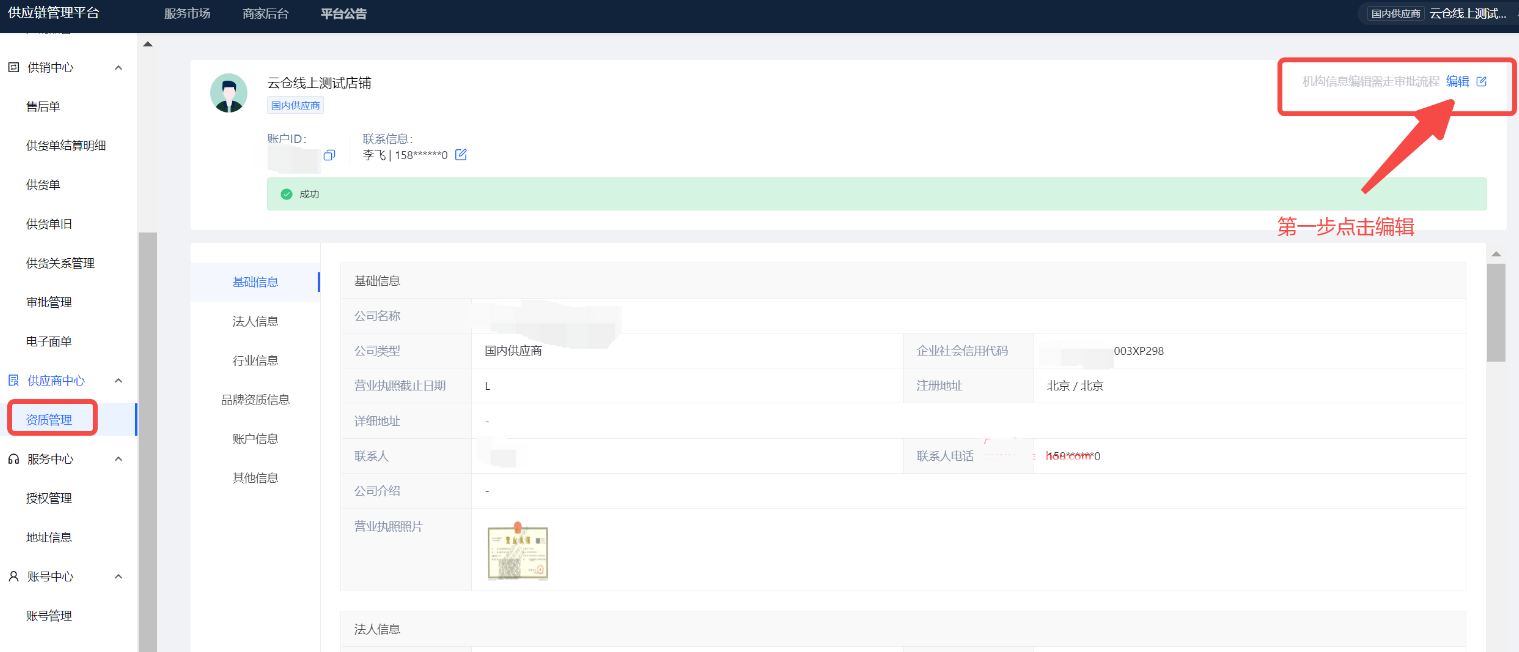Viewport: 1519px width, 652px height.
Task: Click the 供销中心 sidebar icon
Action: 14,68
